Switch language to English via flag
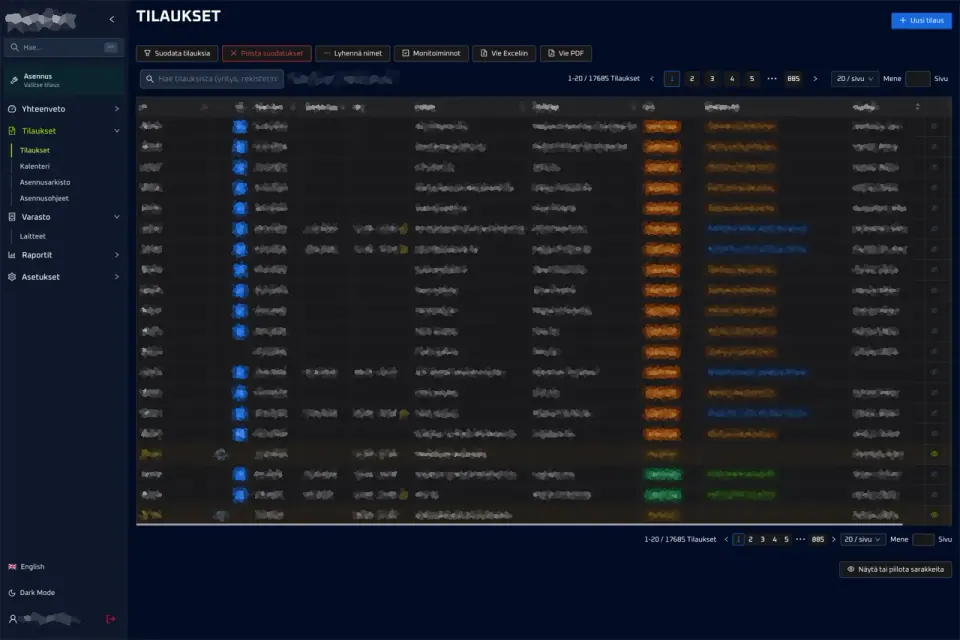This screenshot has width=960, height=640. click(x=26, y=567)
